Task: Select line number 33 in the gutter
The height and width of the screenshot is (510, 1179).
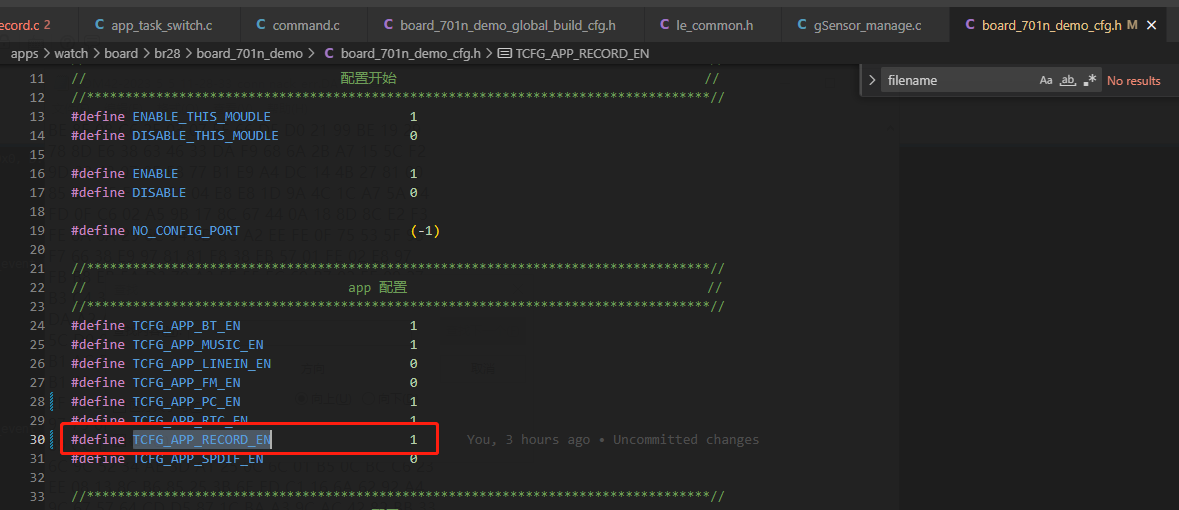Action: pos(38,496)
